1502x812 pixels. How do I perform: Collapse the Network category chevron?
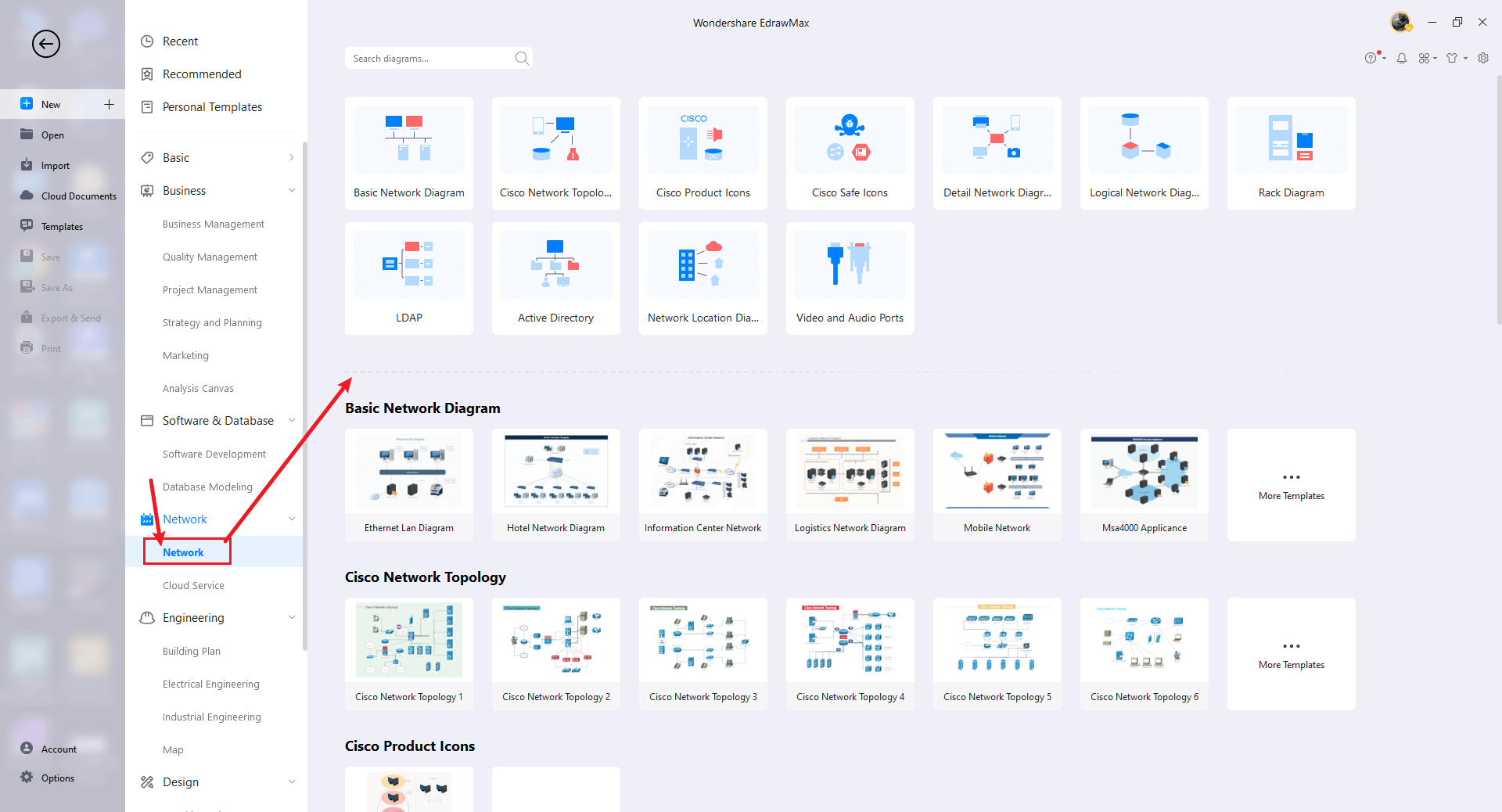(x=292, y=519)
